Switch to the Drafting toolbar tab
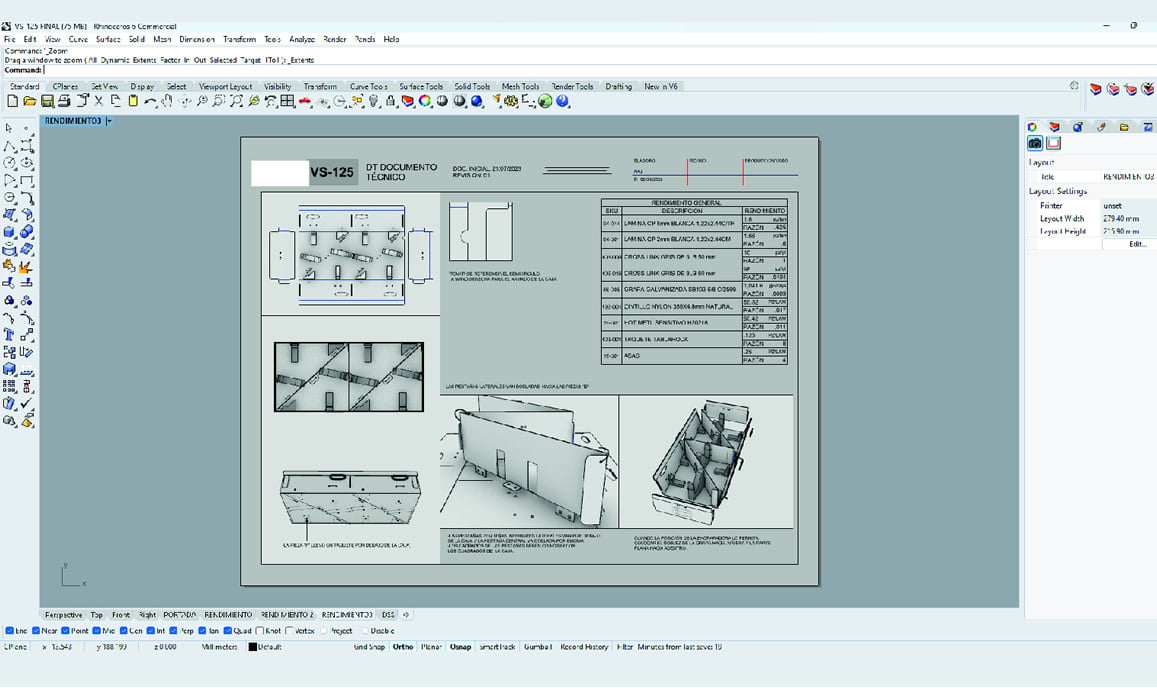1157x688 pixels. point(618,86)
